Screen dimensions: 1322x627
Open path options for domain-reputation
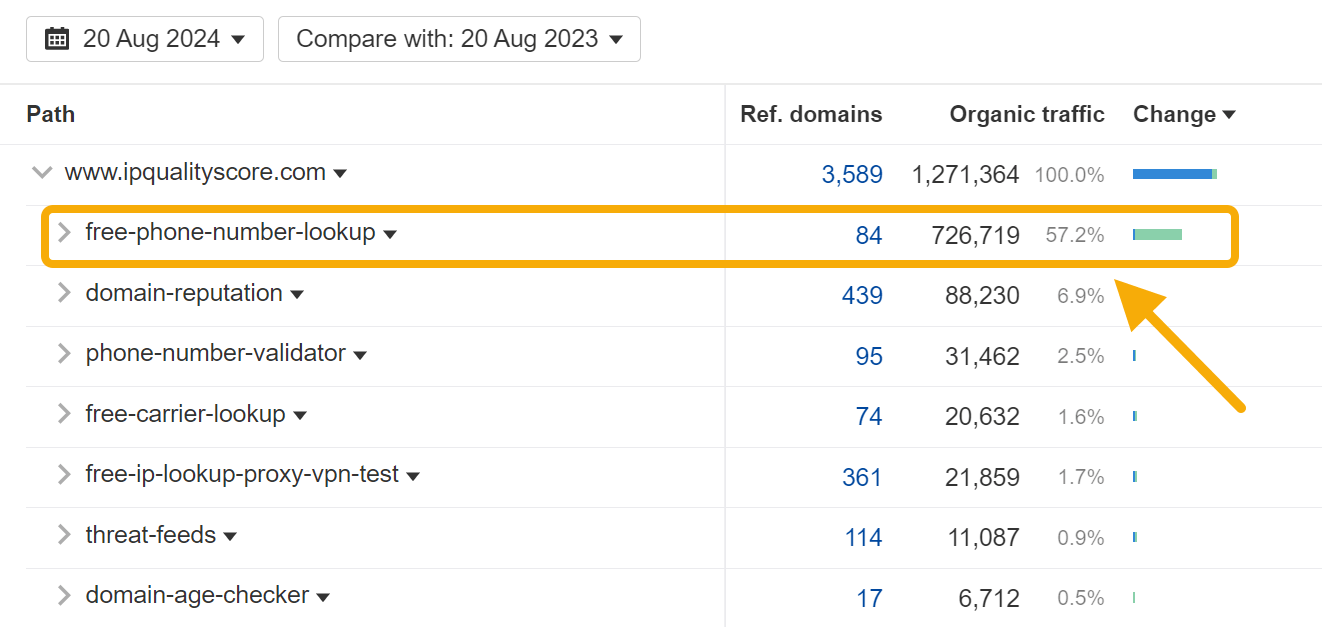(x=298, y=294)
